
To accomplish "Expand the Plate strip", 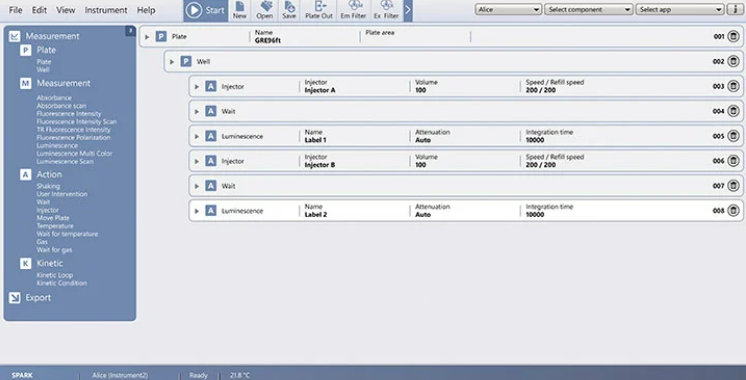I will coord(147,37).
